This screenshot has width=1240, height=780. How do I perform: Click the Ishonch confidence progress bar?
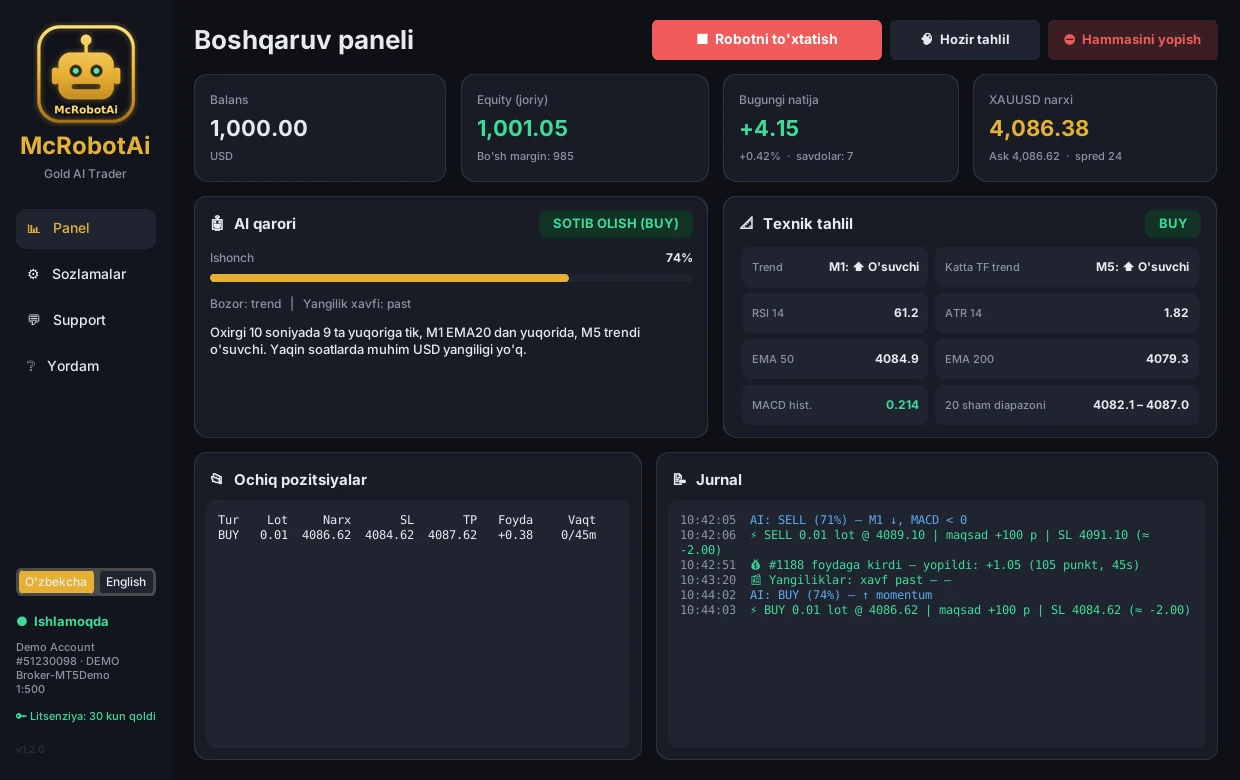pos(451,278)
